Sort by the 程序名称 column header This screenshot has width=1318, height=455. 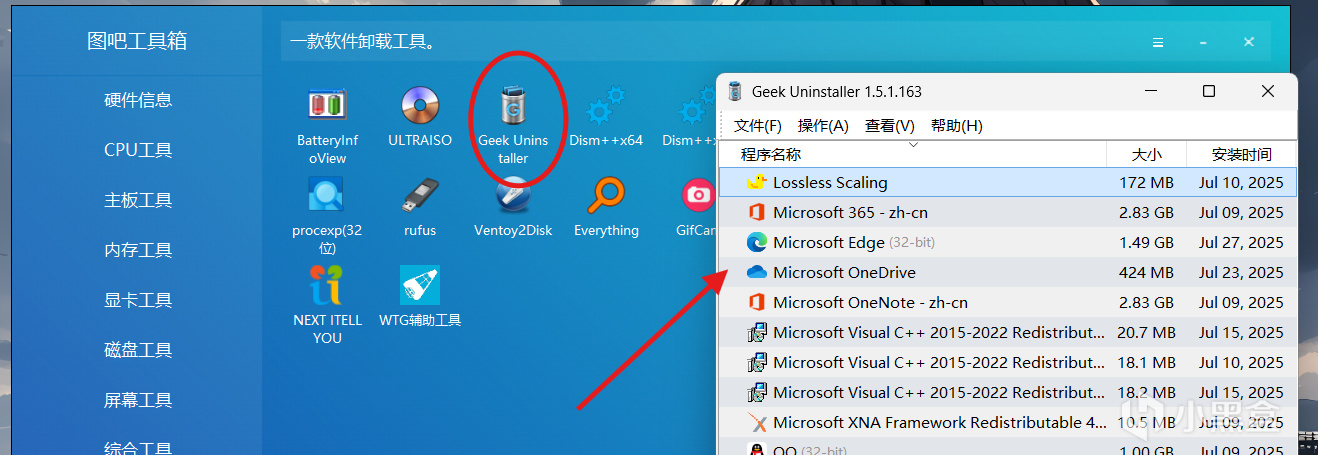[x=912, y=154]
